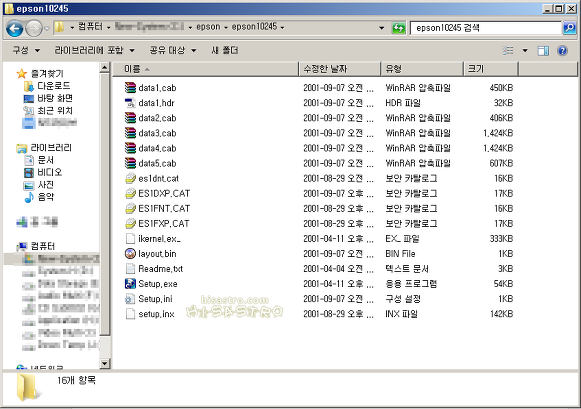Sort by 수정한 날짜 column header
Viewport: 581px width, 409px height.
pyautogui.click(x=340, y=69)
